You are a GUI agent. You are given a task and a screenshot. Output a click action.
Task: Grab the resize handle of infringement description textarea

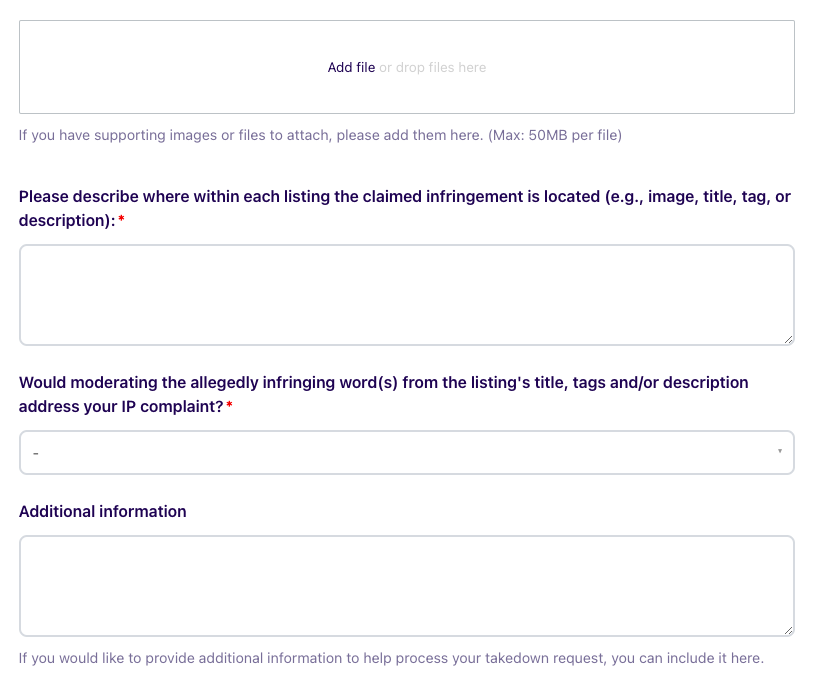(788, 340)
